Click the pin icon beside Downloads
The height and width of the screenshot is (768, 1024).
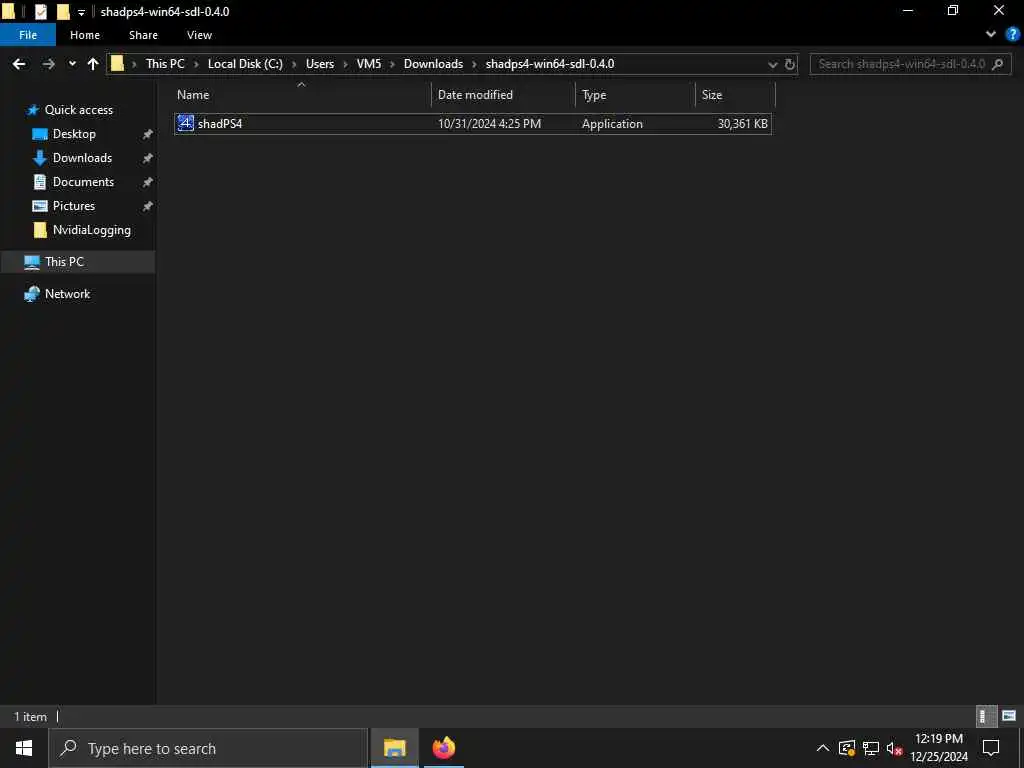(148, 158)
